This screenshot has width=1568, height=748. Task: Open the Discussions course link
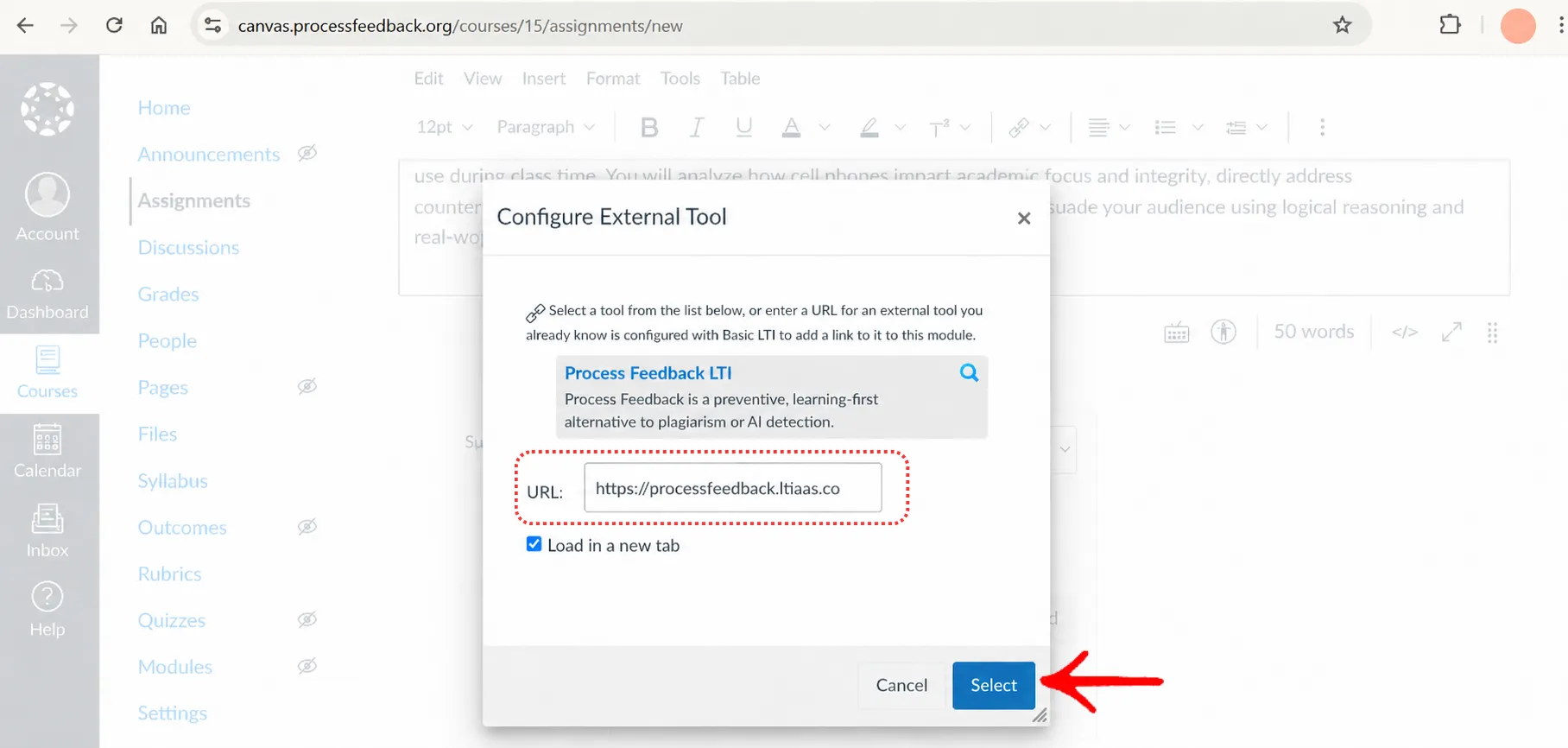(188, 248)
